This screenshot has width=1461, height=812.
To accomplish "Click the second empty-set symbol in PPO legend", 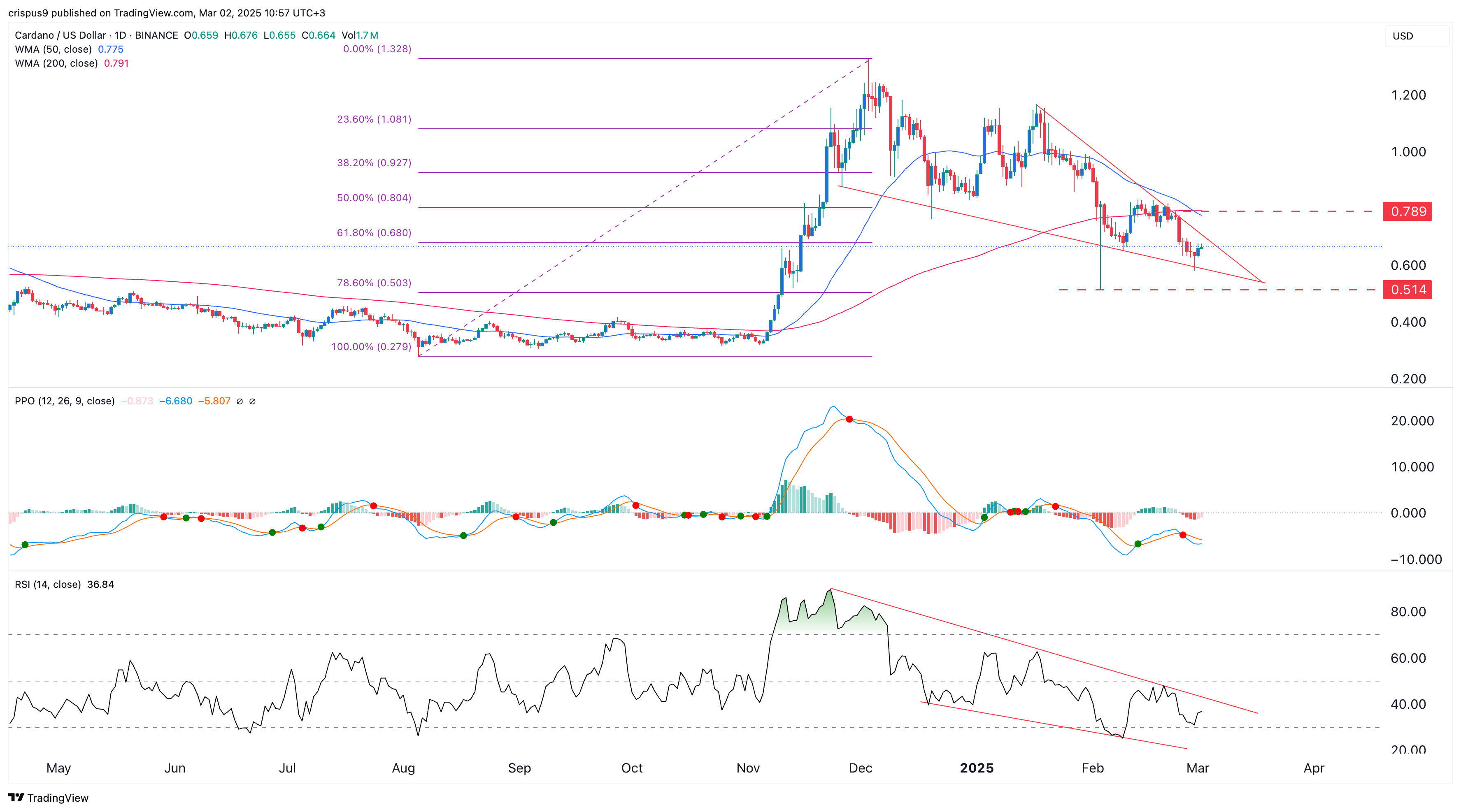I will coord(252,401).
